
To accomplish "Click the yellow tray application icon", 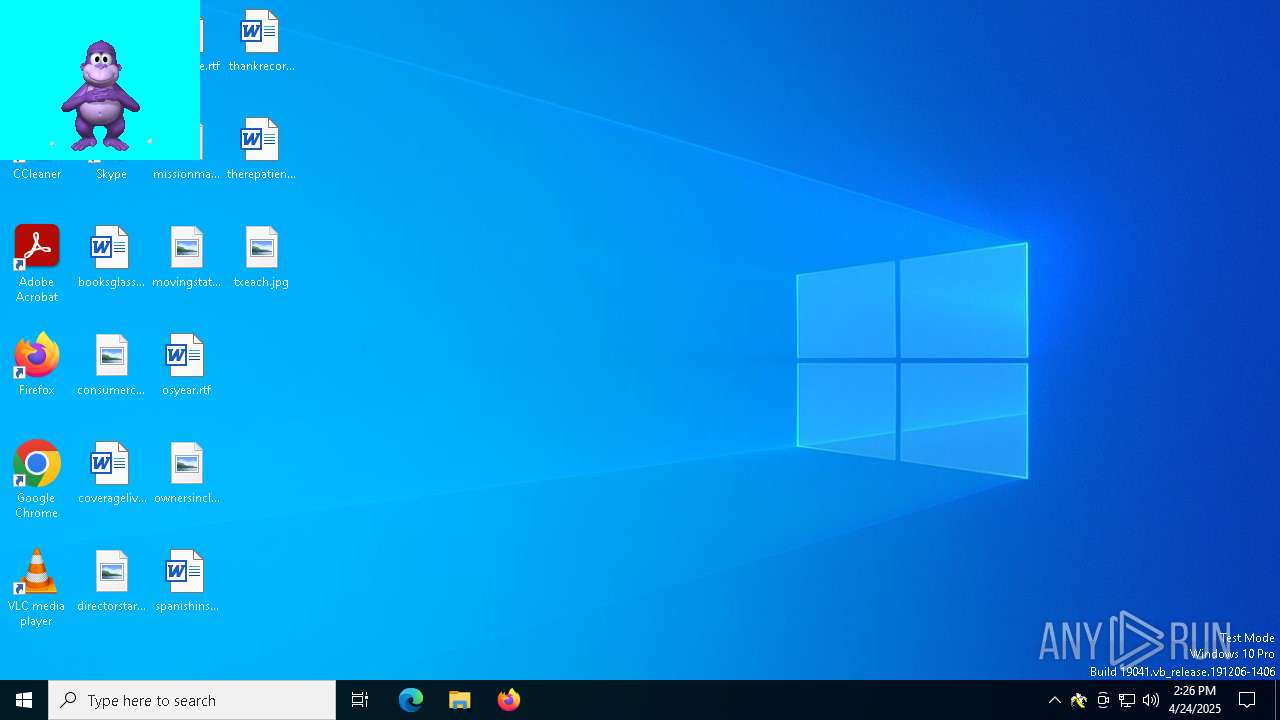I will tap(1079, 700).
